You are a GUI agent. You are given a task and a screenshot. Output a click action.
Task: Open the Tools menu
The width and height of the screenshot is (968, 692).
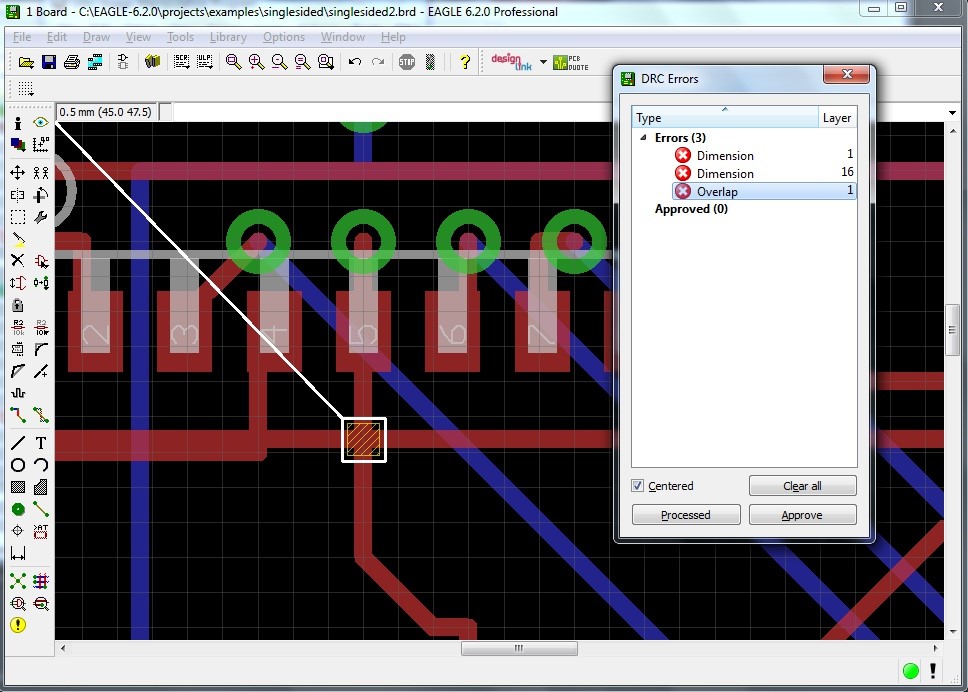180,37
